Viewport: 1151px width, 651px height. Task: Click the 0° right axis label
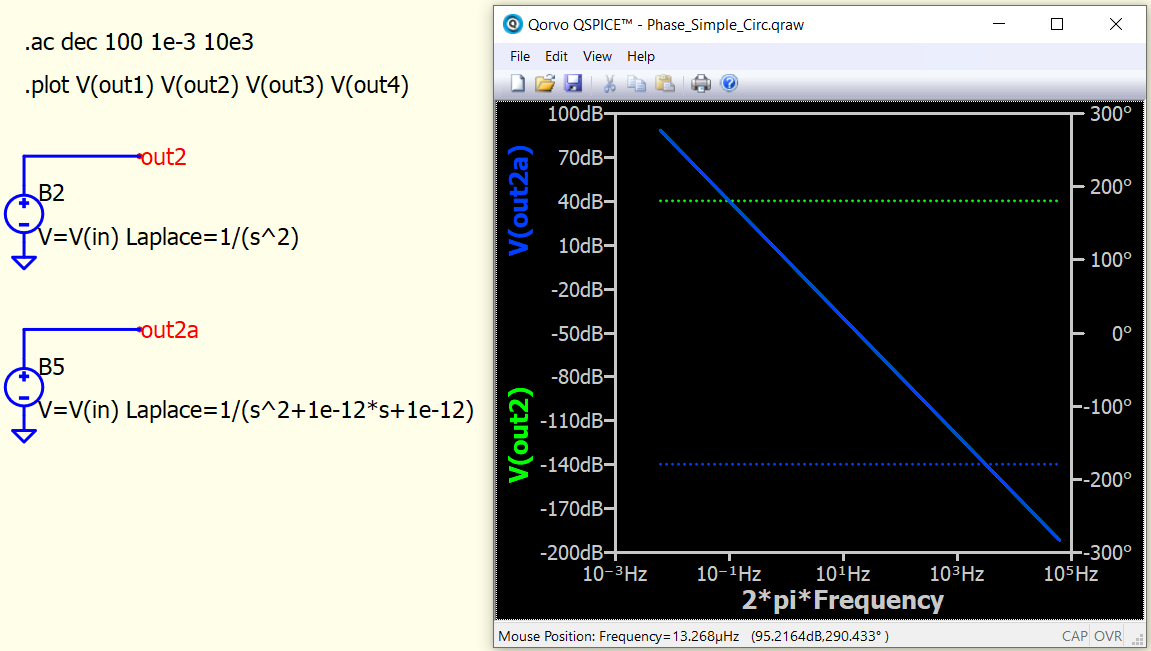click(x=1121, y=334)
